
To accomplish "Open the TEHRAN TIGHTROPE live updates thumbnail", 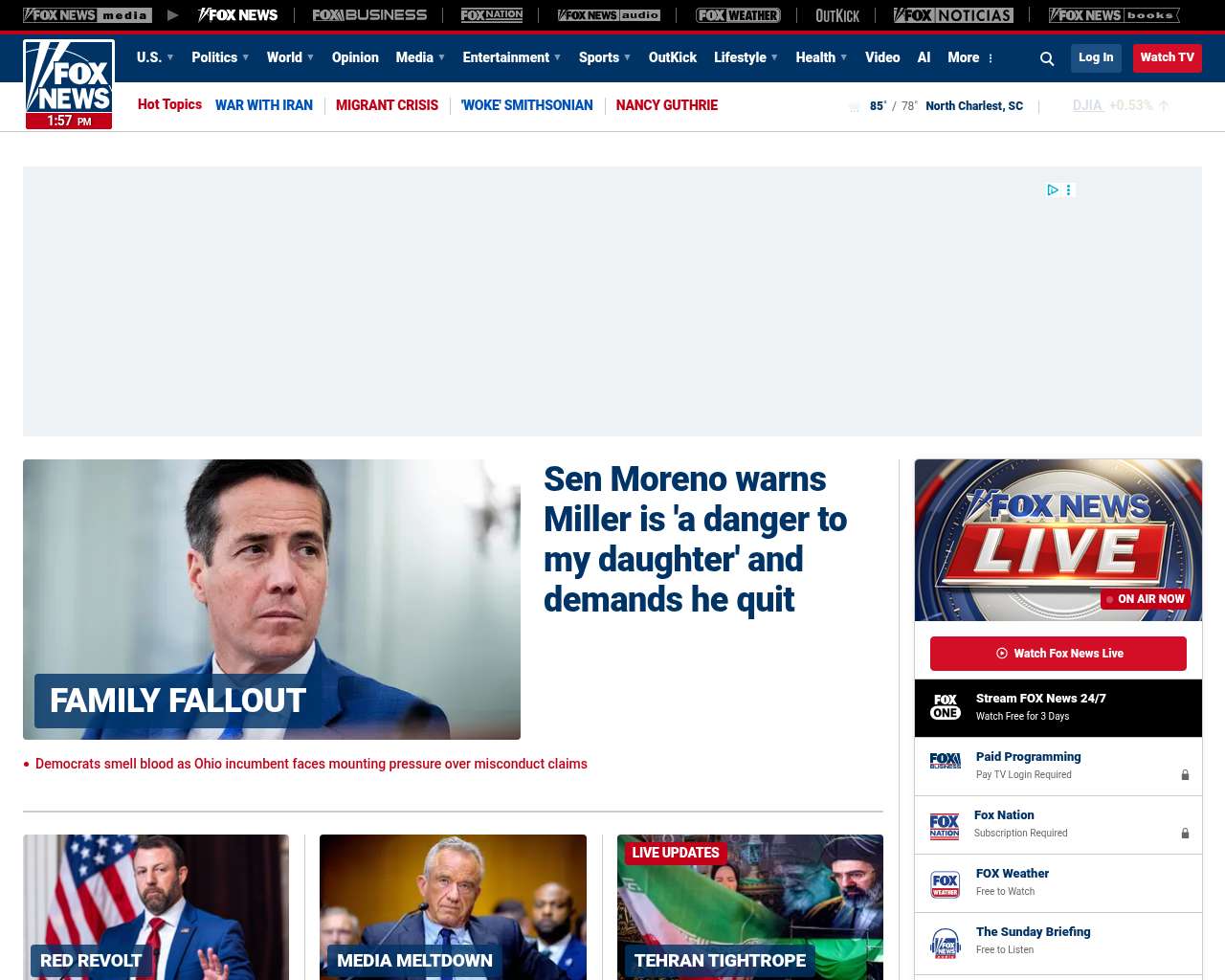I will pos(750,907).
